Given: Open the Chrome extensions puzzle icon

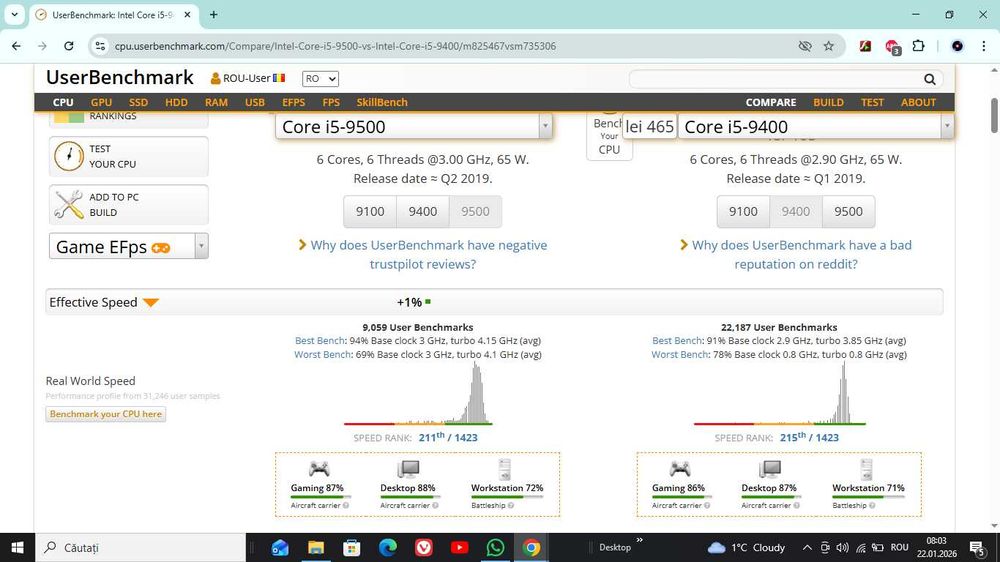Looking at the screenshot, I should (x=918, y=46).
